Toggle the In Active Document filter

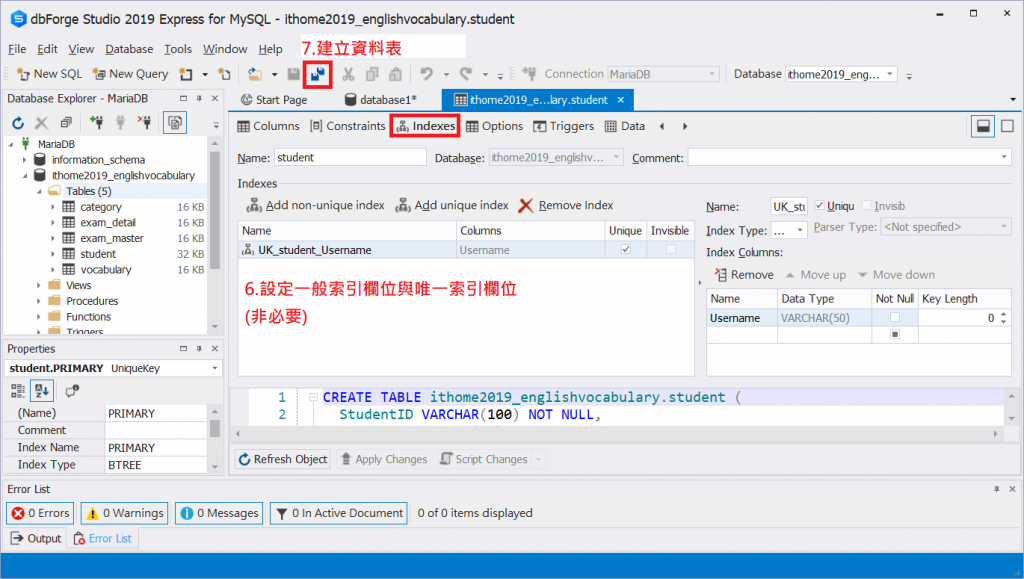tap(338, 513)
